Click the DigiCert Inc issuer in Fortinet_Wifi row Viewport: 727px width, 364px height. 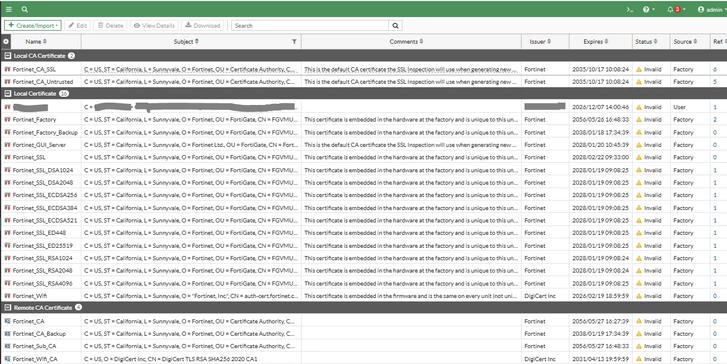click(x=540, y=296)
